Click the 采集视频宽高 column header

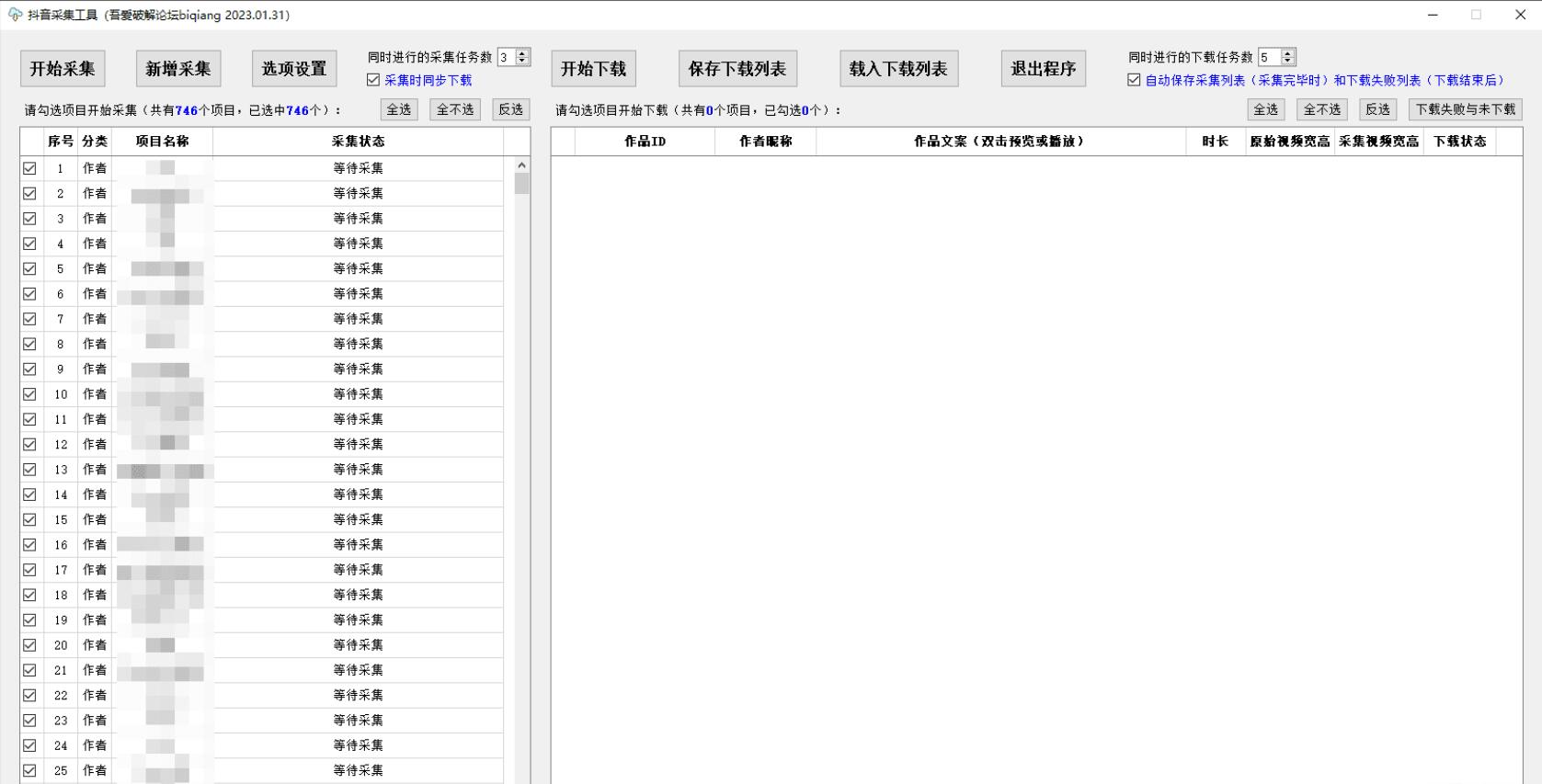pyautogui.click(x=1379, y=142)
